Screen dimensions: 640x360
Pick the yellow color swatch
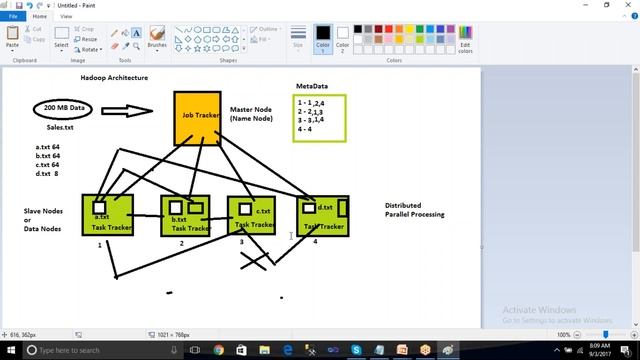tap(409, 29)
